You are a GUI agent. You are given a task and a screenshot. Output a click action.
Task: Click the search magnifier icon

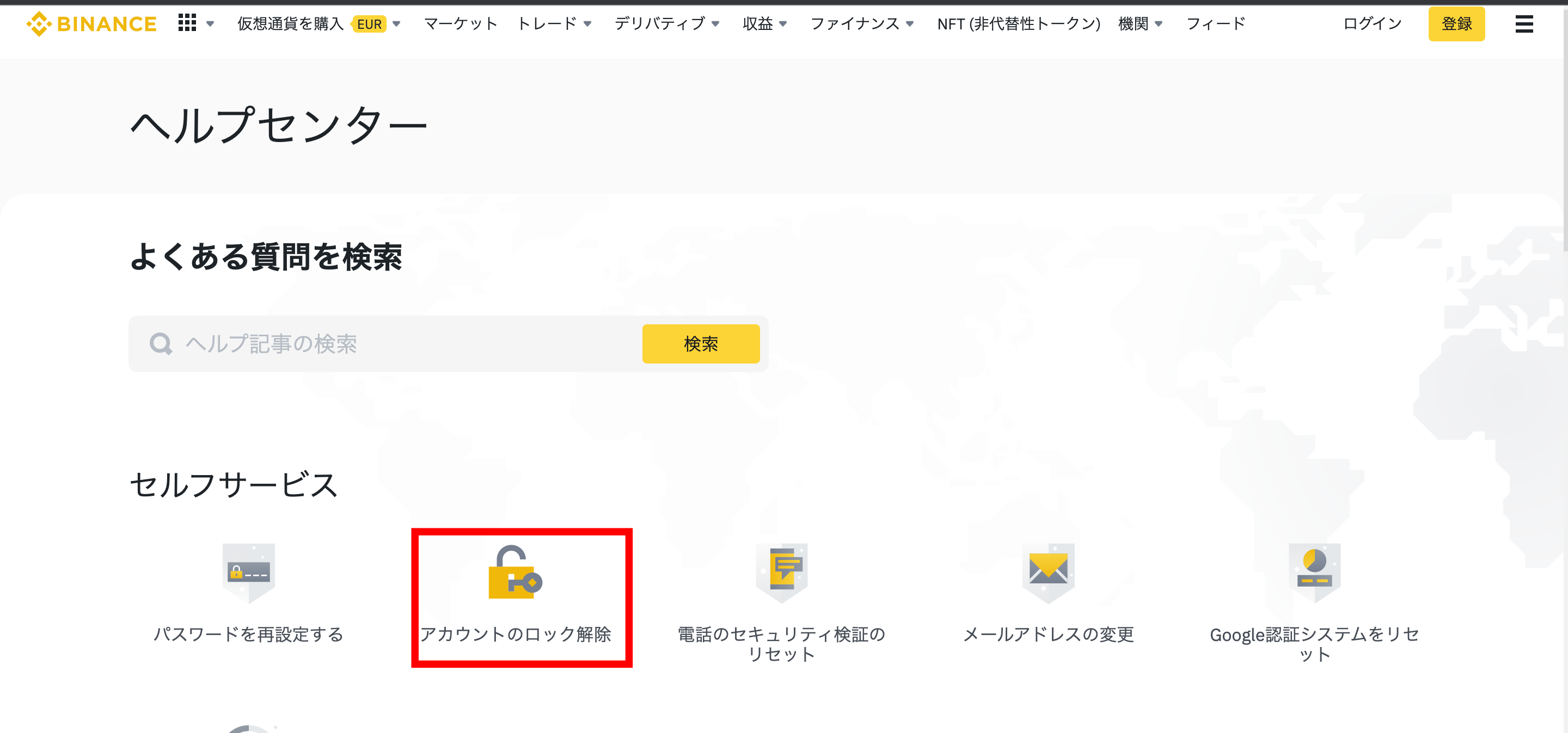[160, 344]
